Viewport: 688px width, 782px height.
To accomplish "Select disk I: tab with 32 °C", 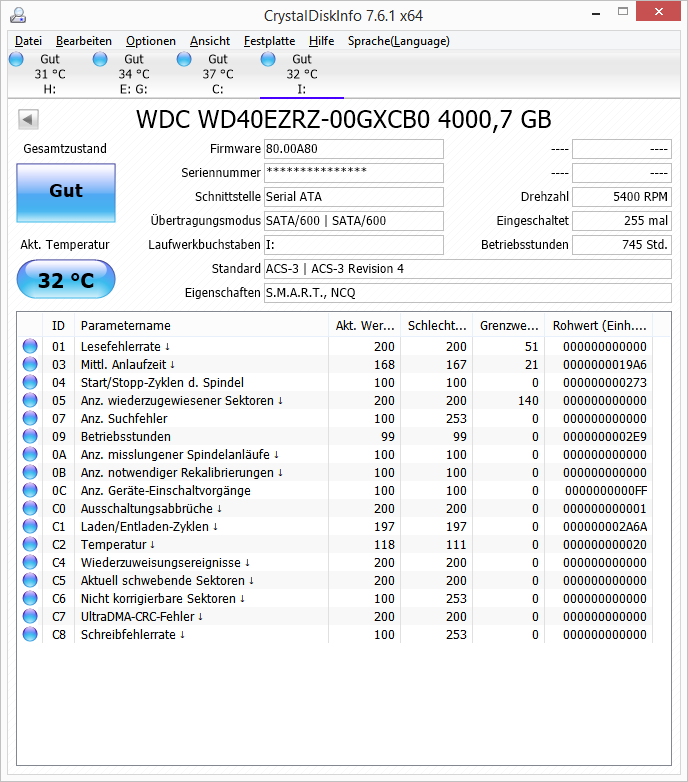I will click(x=302, y=74).
